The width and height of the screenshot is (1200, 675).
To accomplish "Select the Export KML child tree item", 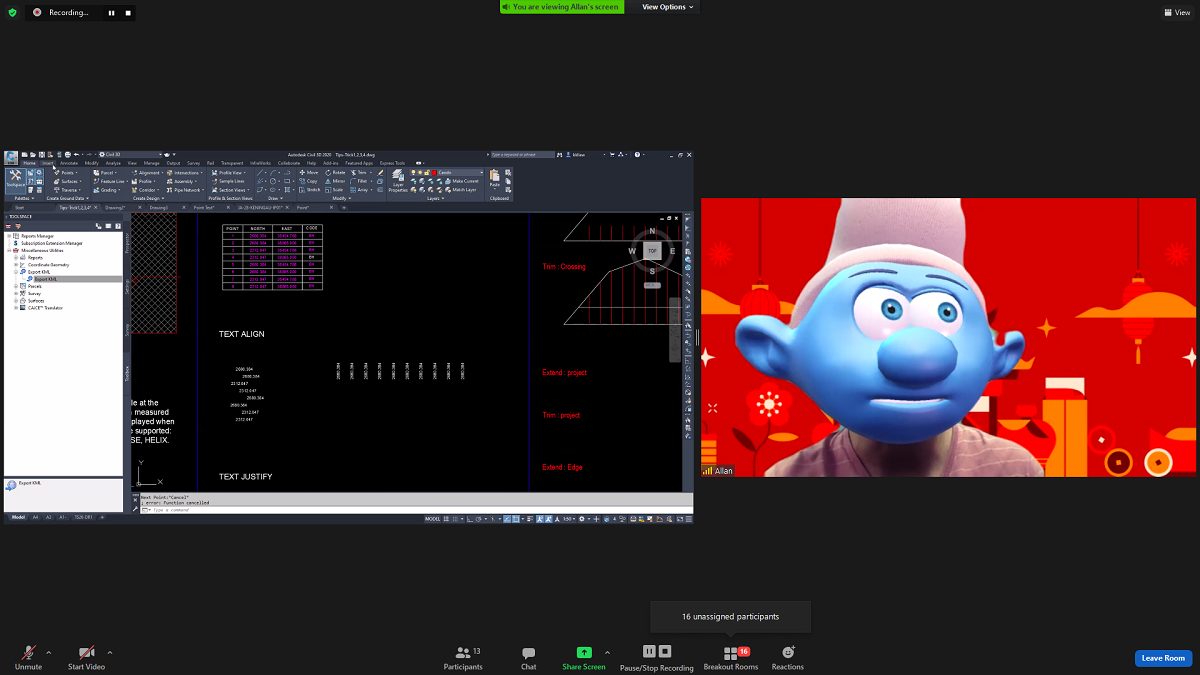I will click(46, 279).
